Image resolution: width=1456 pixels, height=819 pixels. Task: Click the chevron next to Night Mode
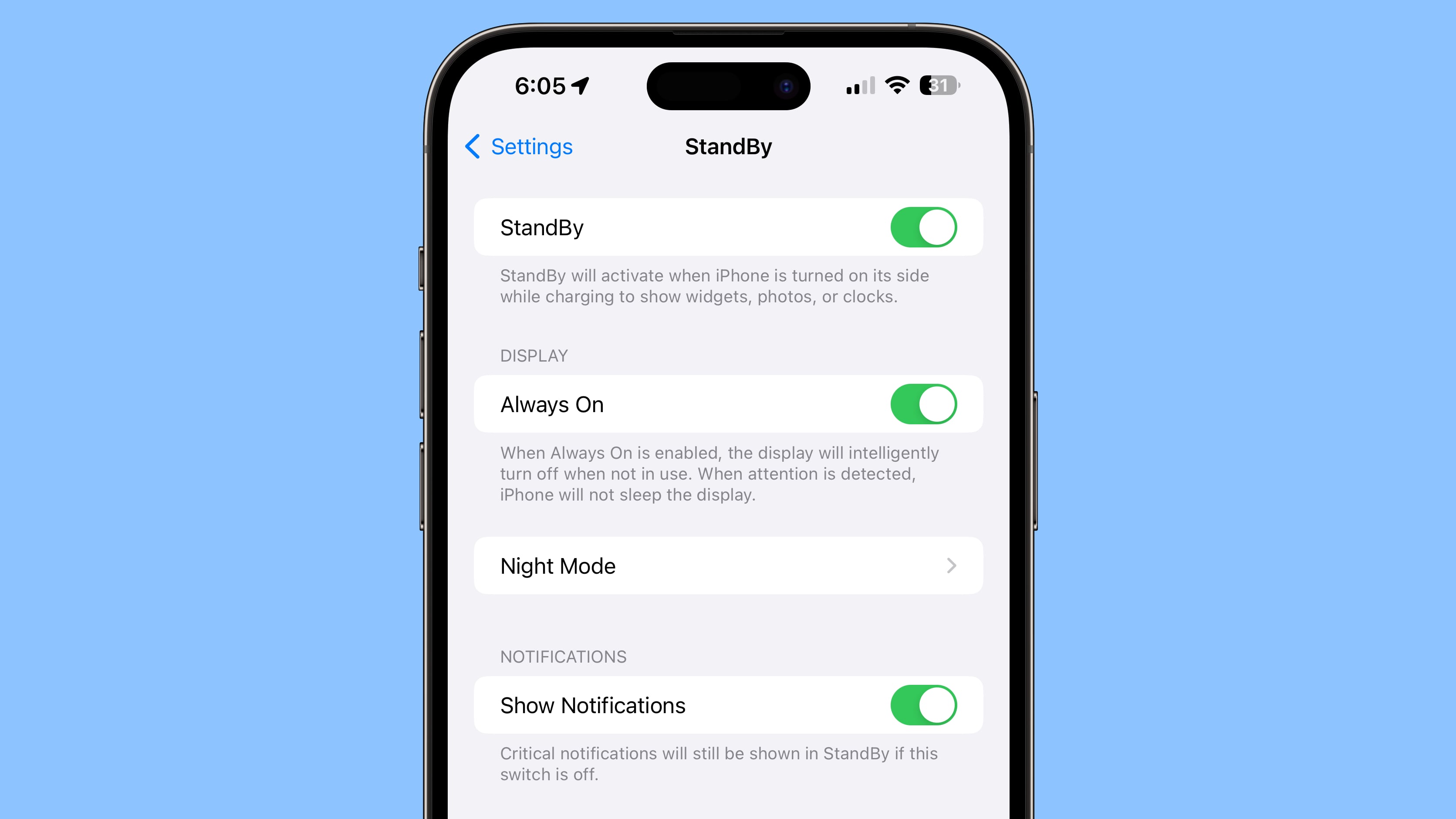[951, 566]
